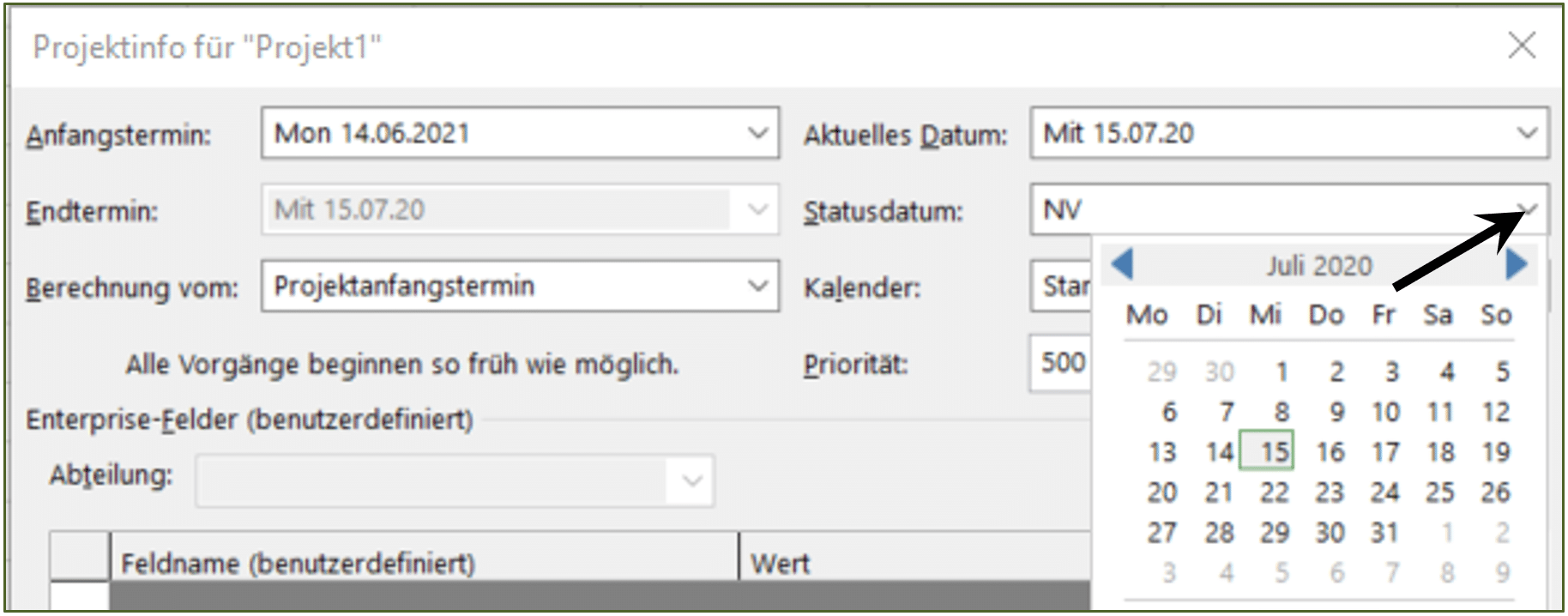The image size is (1568, 616).
Task: Click the Juli 2020 month header
Action: point(1319,265)
